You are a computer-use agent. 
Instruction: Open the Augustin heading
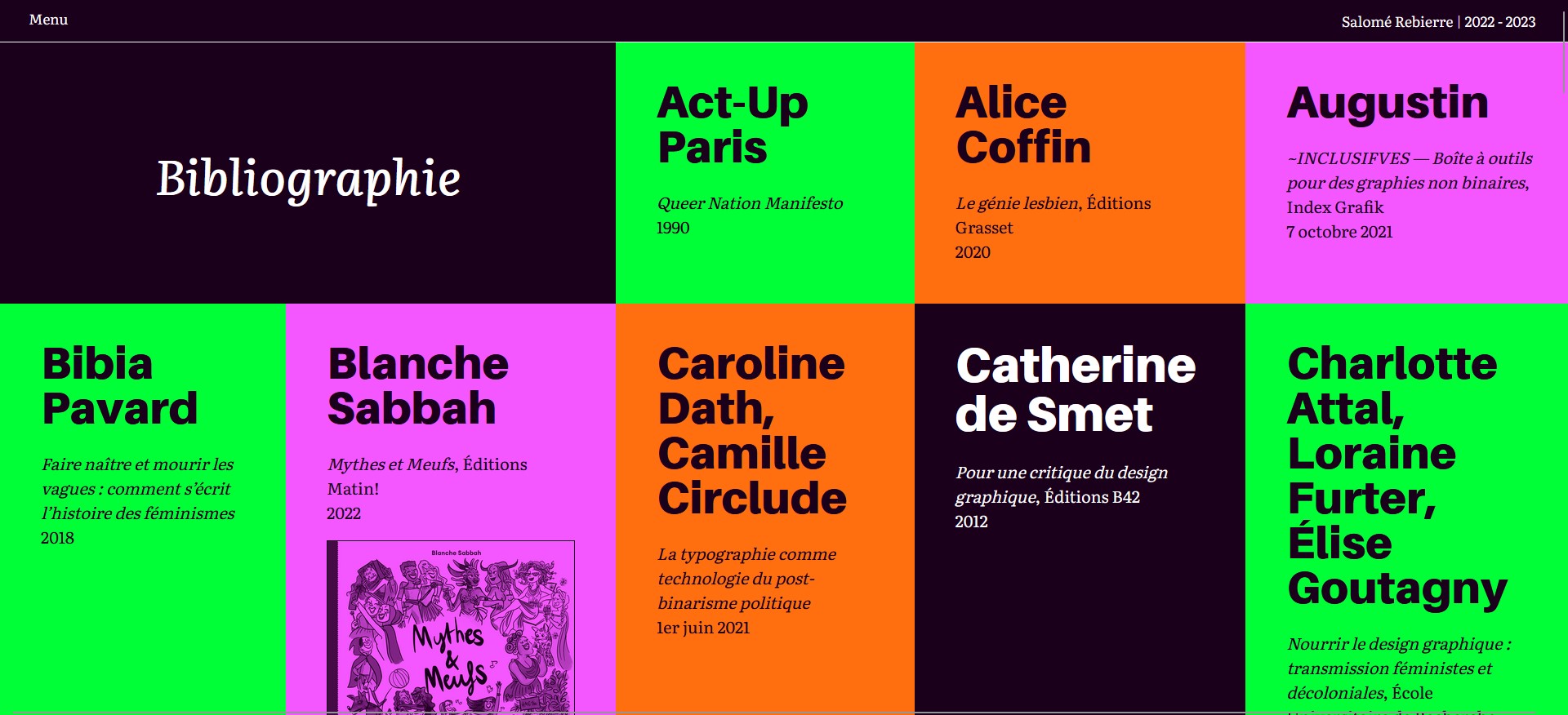1388,104
